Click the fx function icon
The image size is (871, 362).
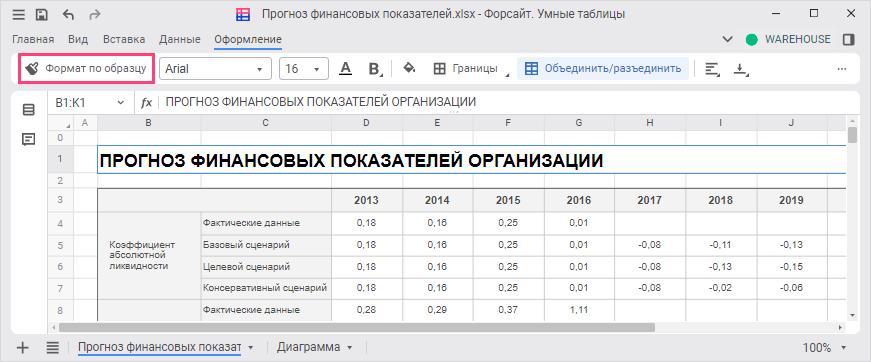coord(147,103)
